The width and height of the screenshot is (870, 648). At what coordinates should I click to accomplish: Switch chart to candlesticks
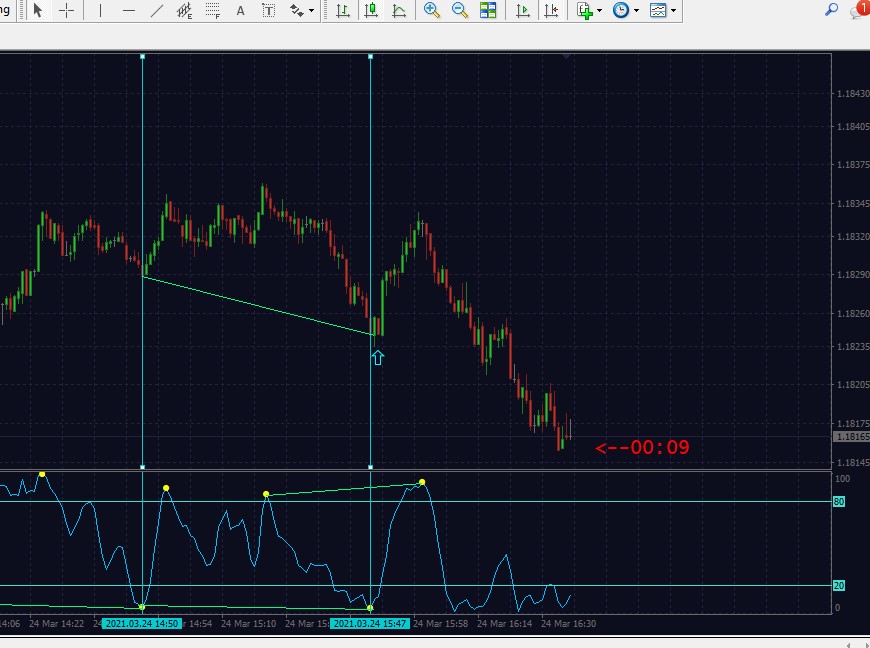click(x=371, y=10)
